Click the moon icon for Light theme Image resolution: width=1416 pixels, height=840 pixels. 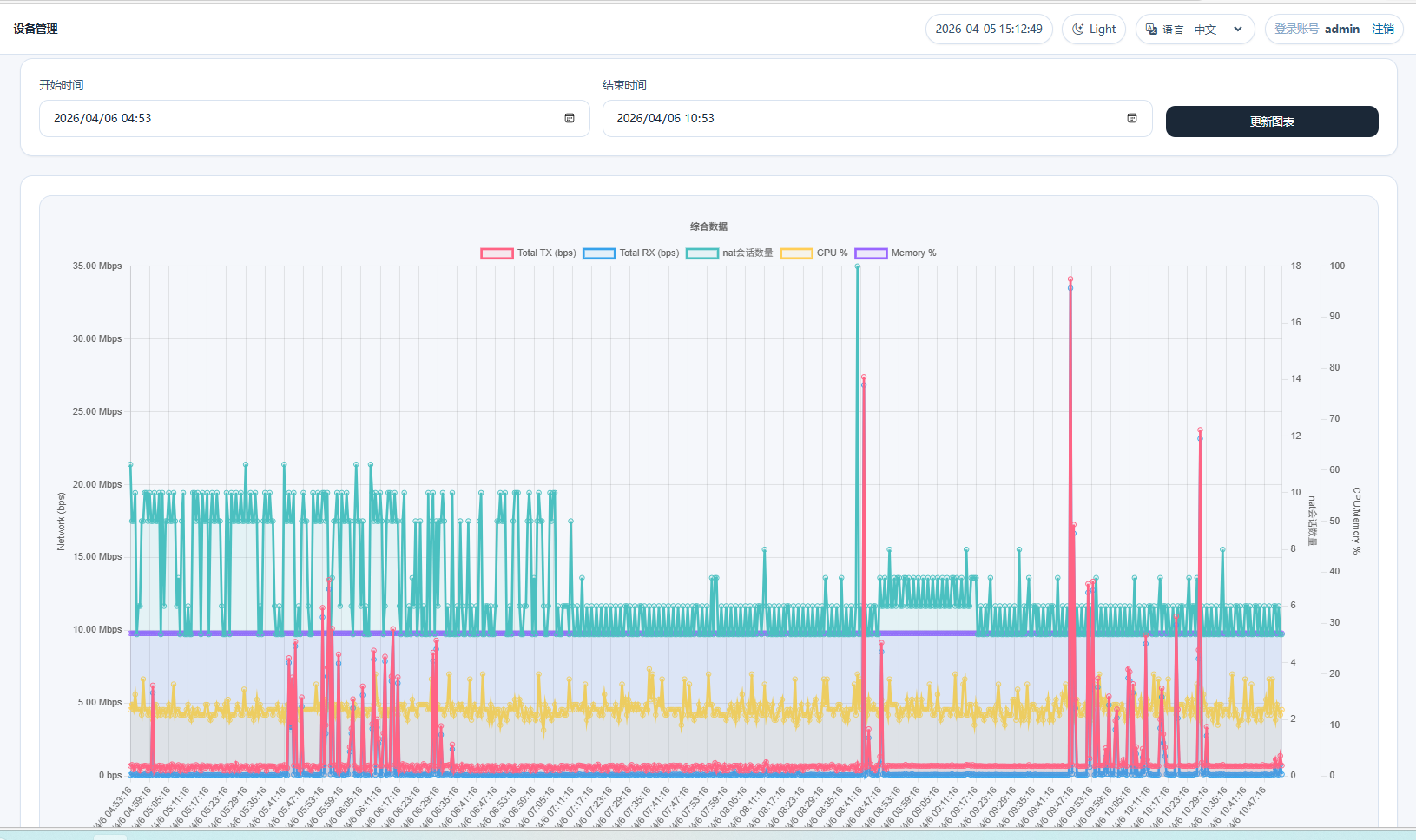click(x=1078, y=30)
